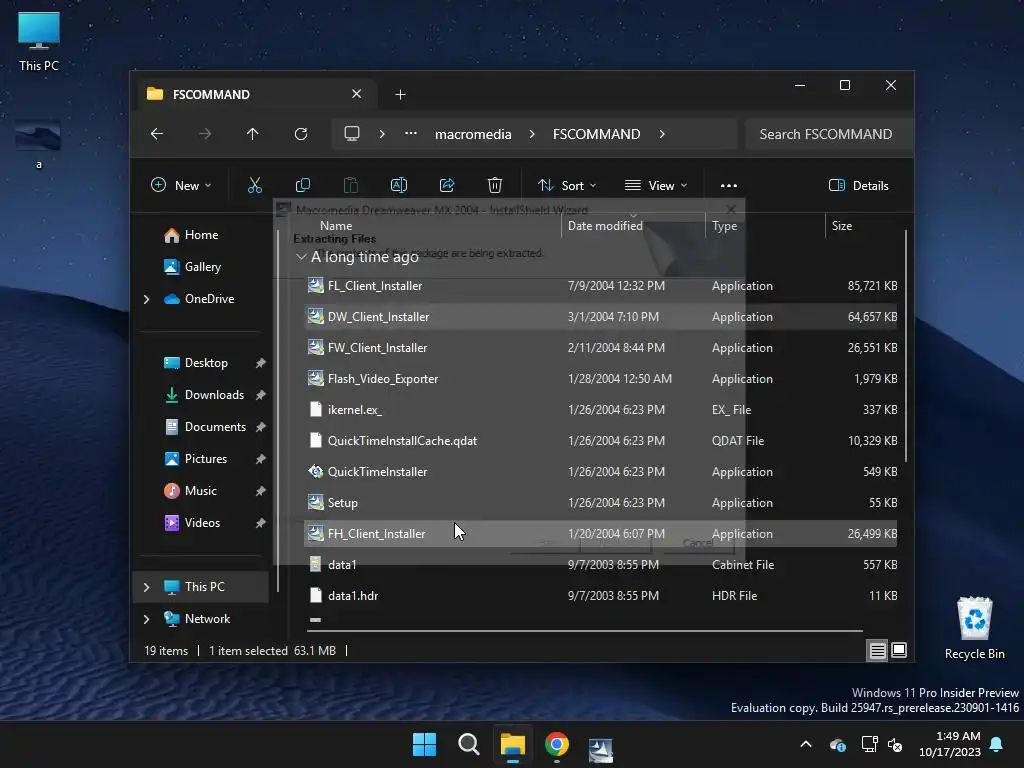Open Recycle Bin on desktop
This screenshot has width=1024, height=768.
click(x=974, y=628)
